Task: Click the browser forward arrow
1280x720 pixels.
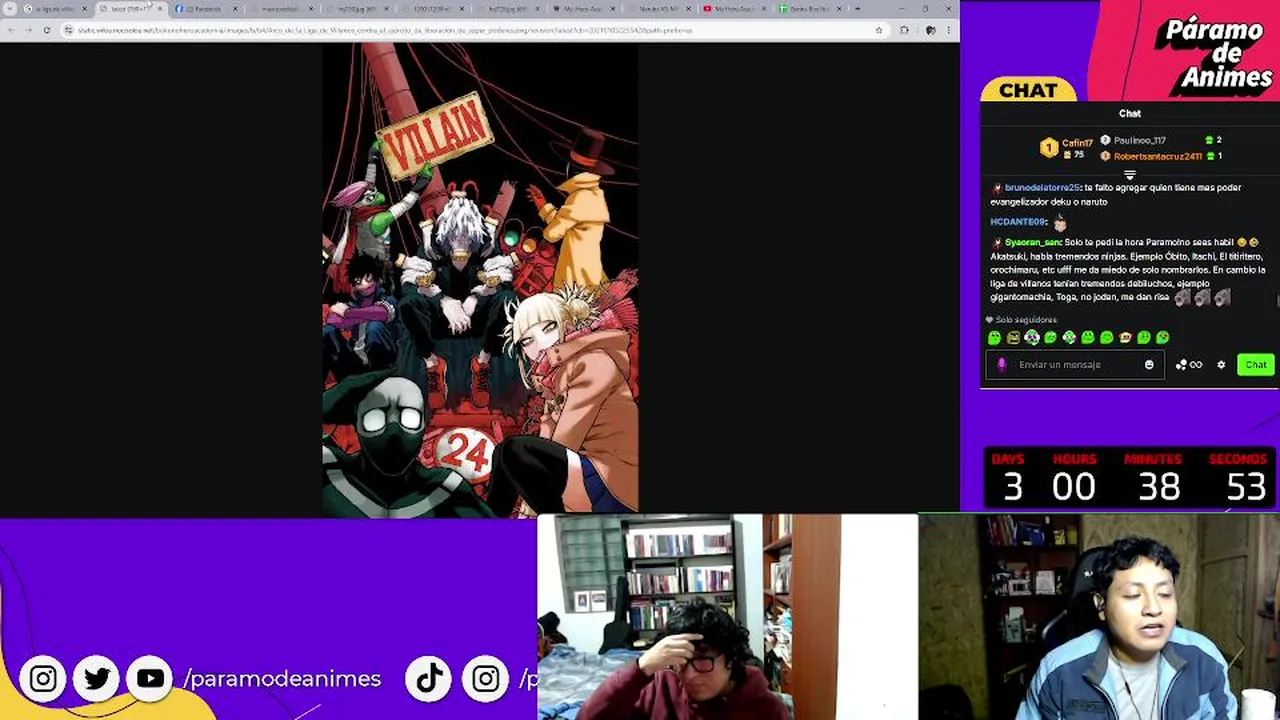Action: coord(27,30)
